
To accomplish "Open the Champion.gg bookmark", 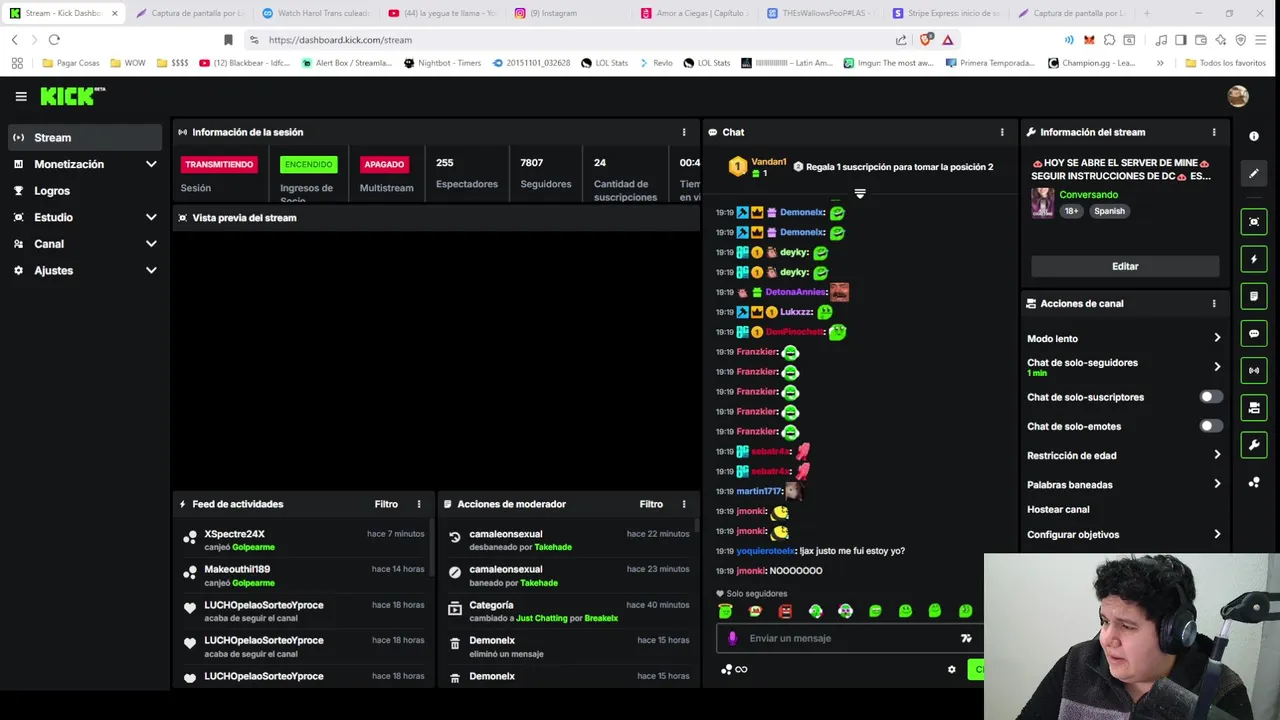I will pyautogui.click(x=1092, y=63).
